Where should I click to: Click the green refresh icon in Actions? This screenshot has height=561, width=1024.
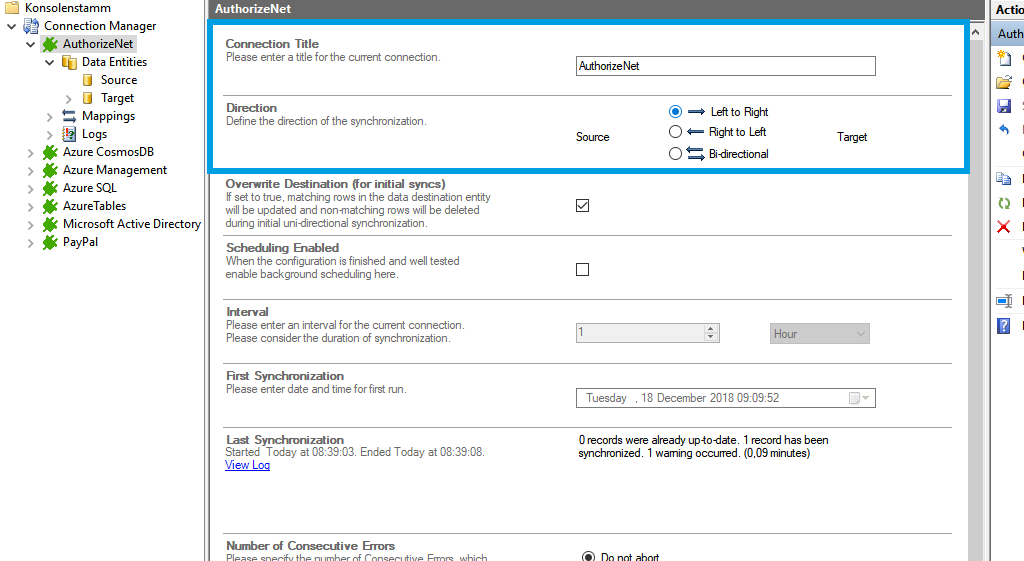[x=1004, y=203]
